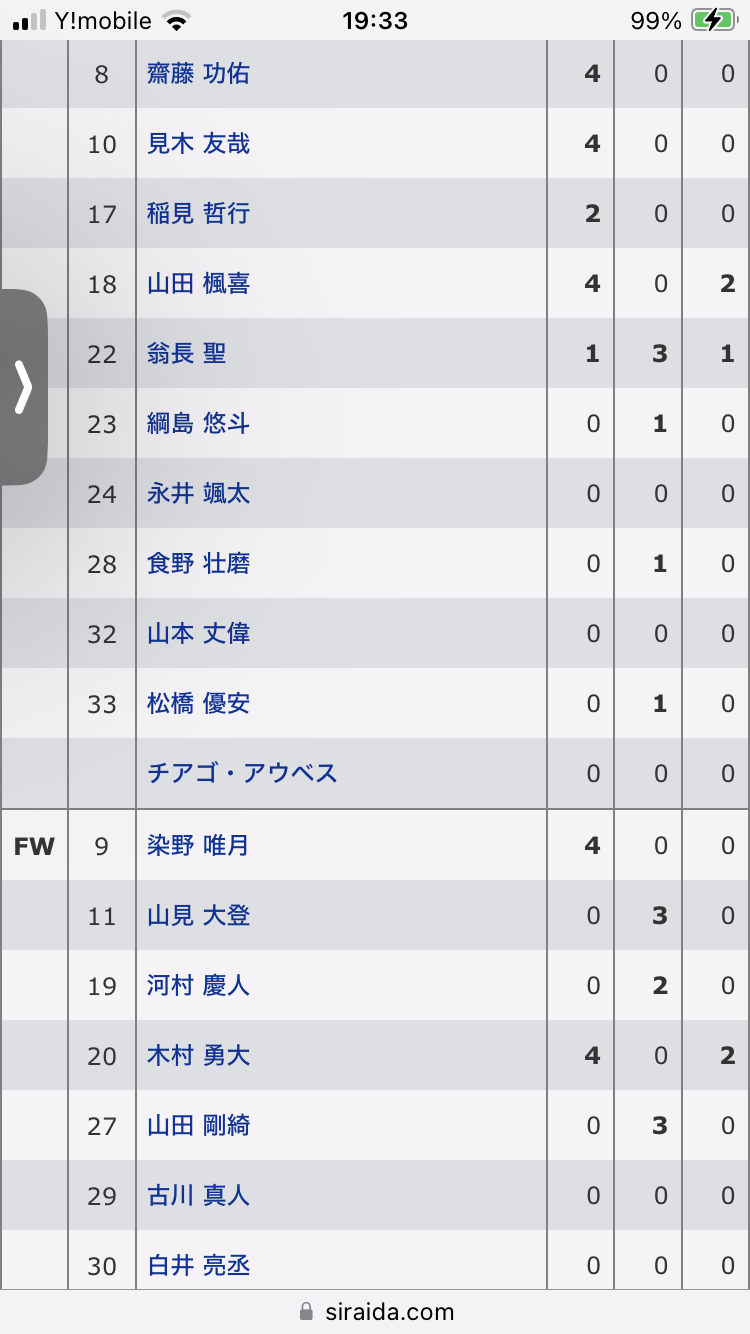The image size is (750, 1334).
Task: Expand the side panel arrow tab
Action: tap(23, 388)
